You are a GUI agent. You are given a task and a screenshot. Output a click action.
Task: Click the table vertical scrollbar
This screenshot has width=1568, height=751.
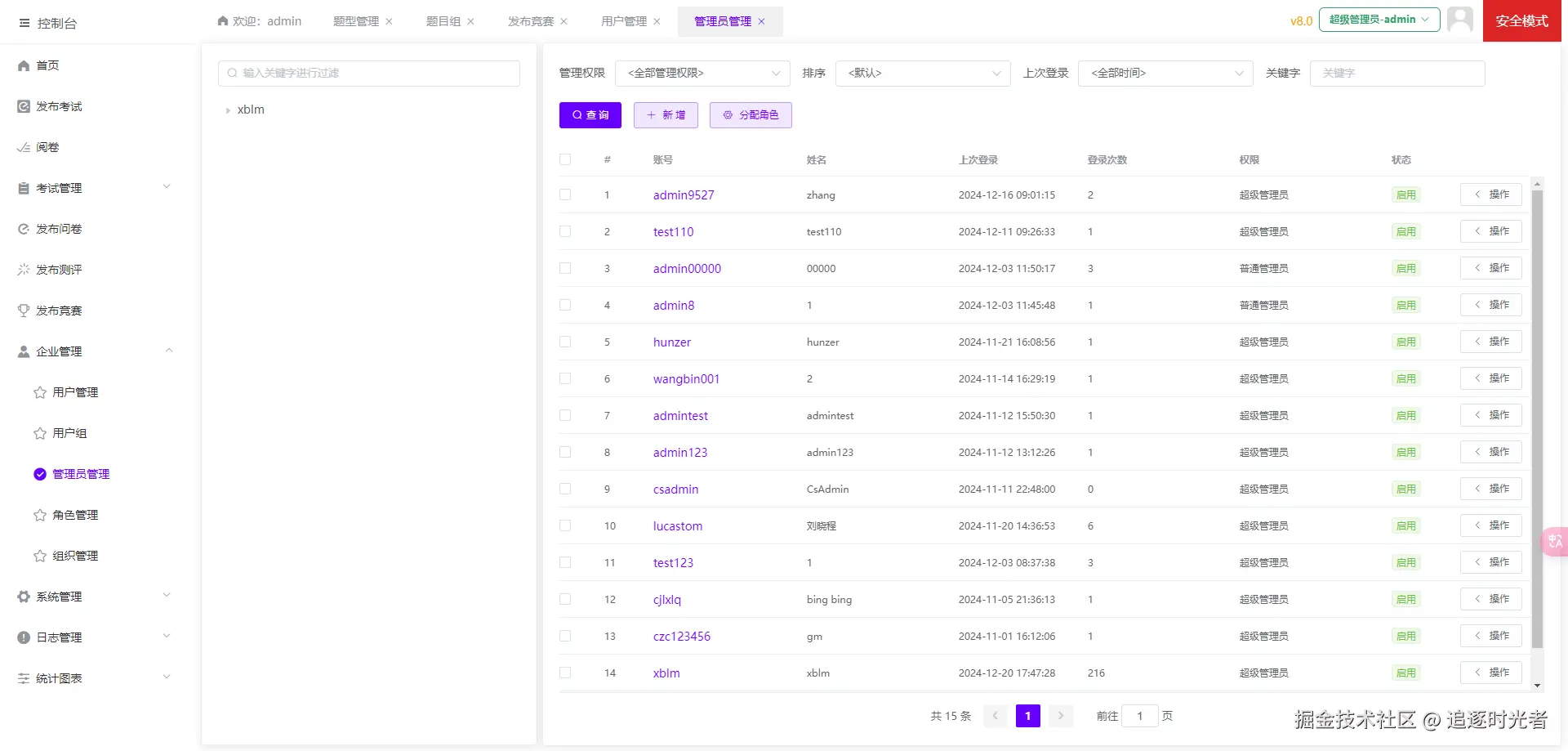coord(1537,418)
